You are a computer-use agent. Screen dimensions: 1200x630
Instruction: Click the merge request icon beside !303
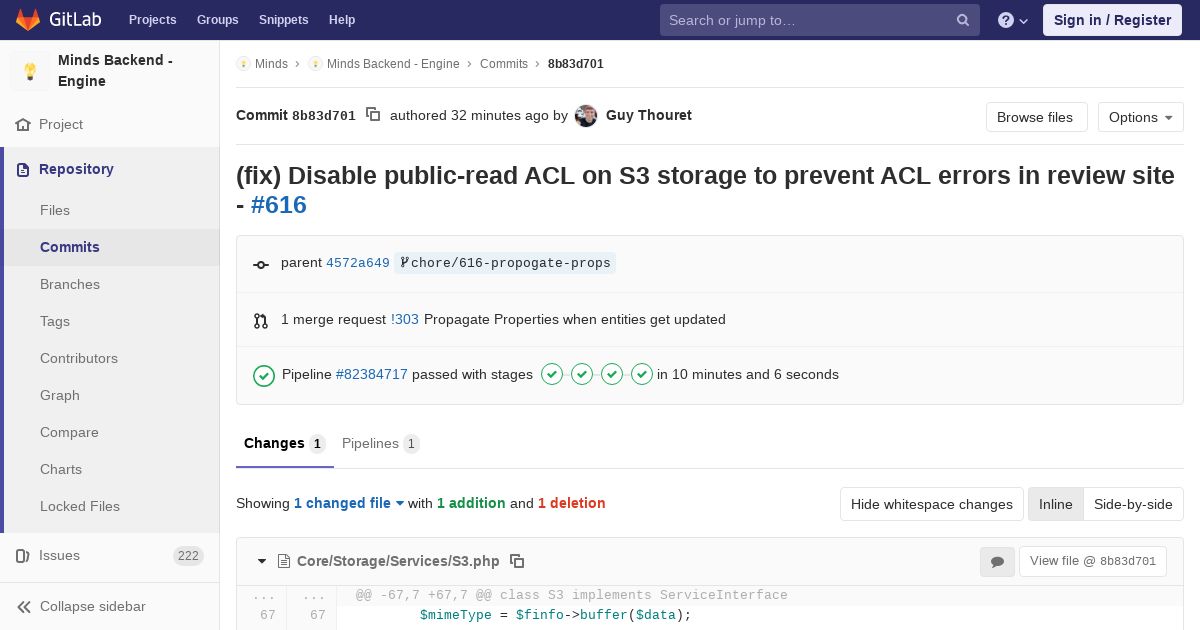click(261, 320)
